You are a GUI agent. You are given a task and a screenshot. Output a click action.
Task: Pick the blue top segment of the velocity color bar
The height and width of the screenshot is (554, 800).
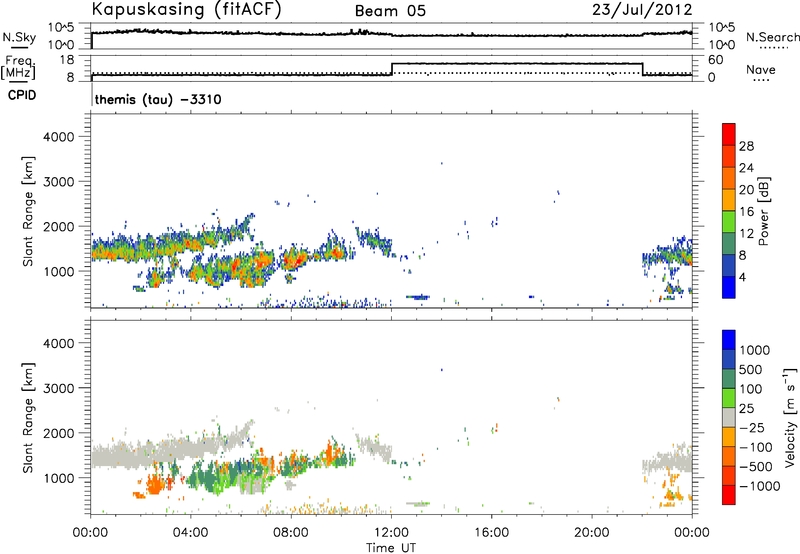tap(729, 340)
